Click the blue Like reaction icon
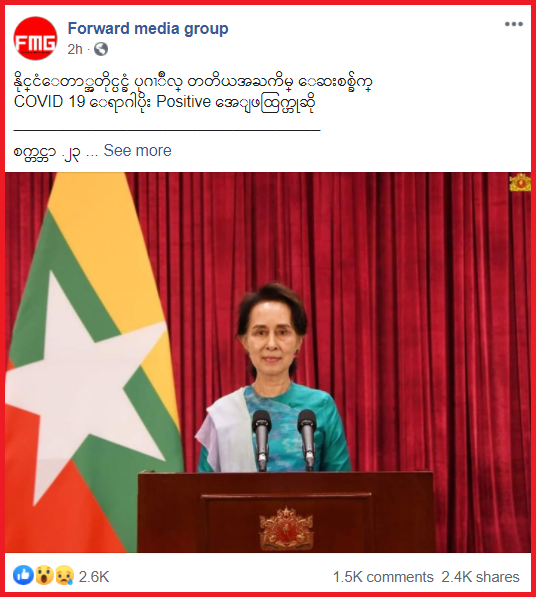537x599 pixels. pyautogui.click(x=23, y=575)
